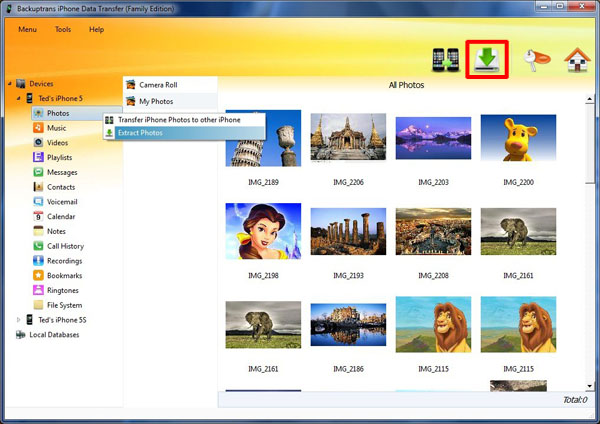Open the Menu menu
This screenshot has width=600, height=424.
click(x=28, y=29)
